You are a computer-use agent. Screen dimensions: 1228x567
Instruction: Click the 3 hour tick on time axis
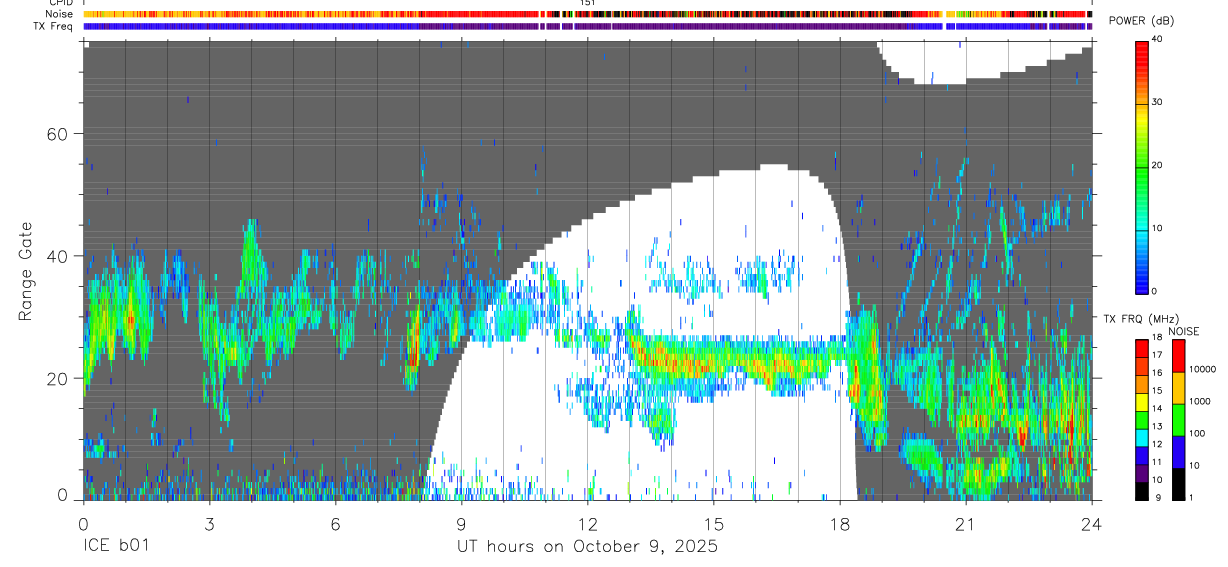[209, 524]
